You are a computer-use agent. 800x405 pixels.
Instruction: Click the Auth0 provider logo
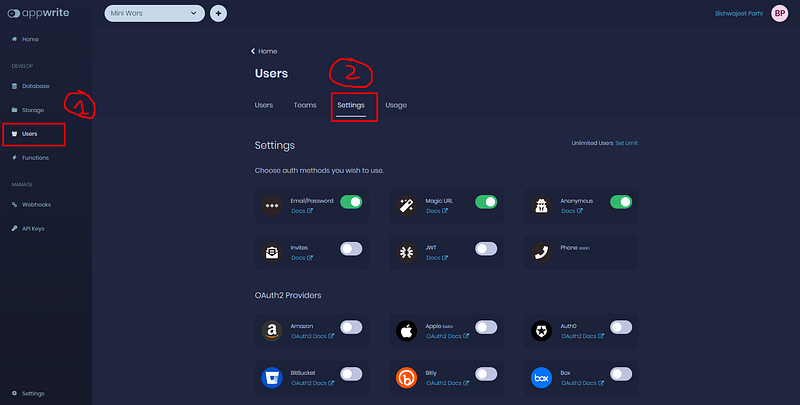tap(541, 331)
